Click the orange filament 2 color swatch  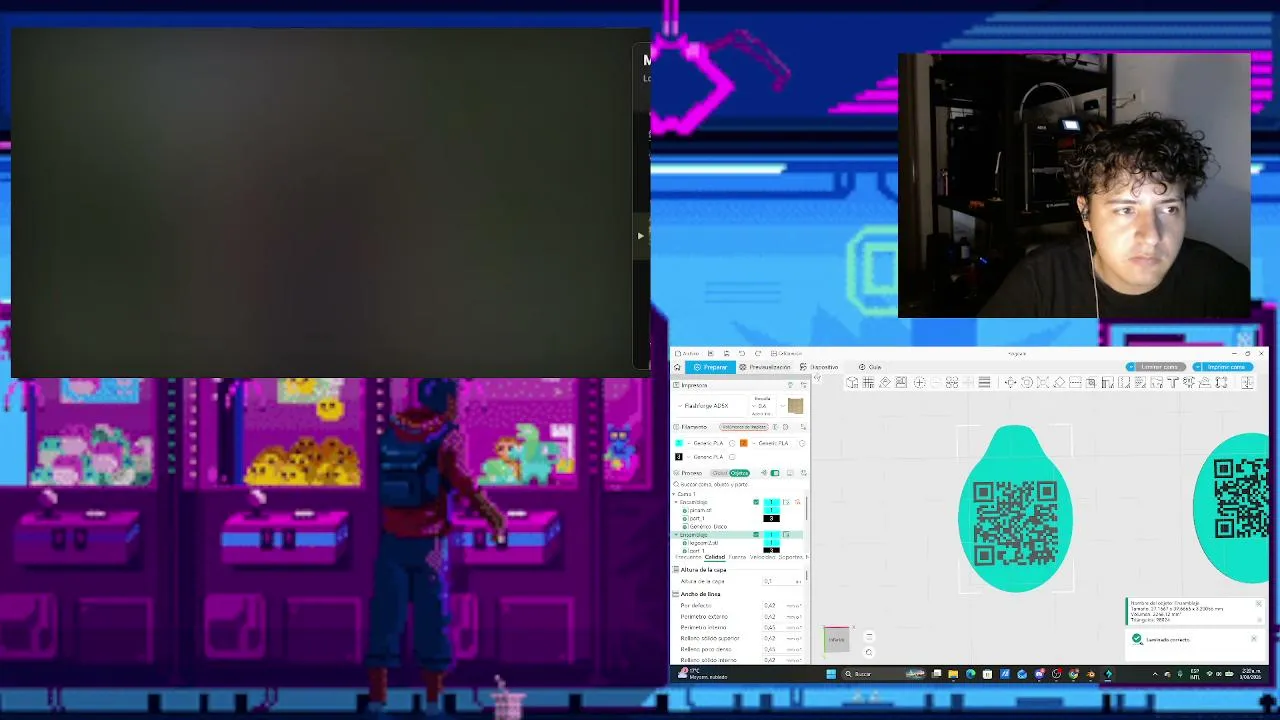743,443
